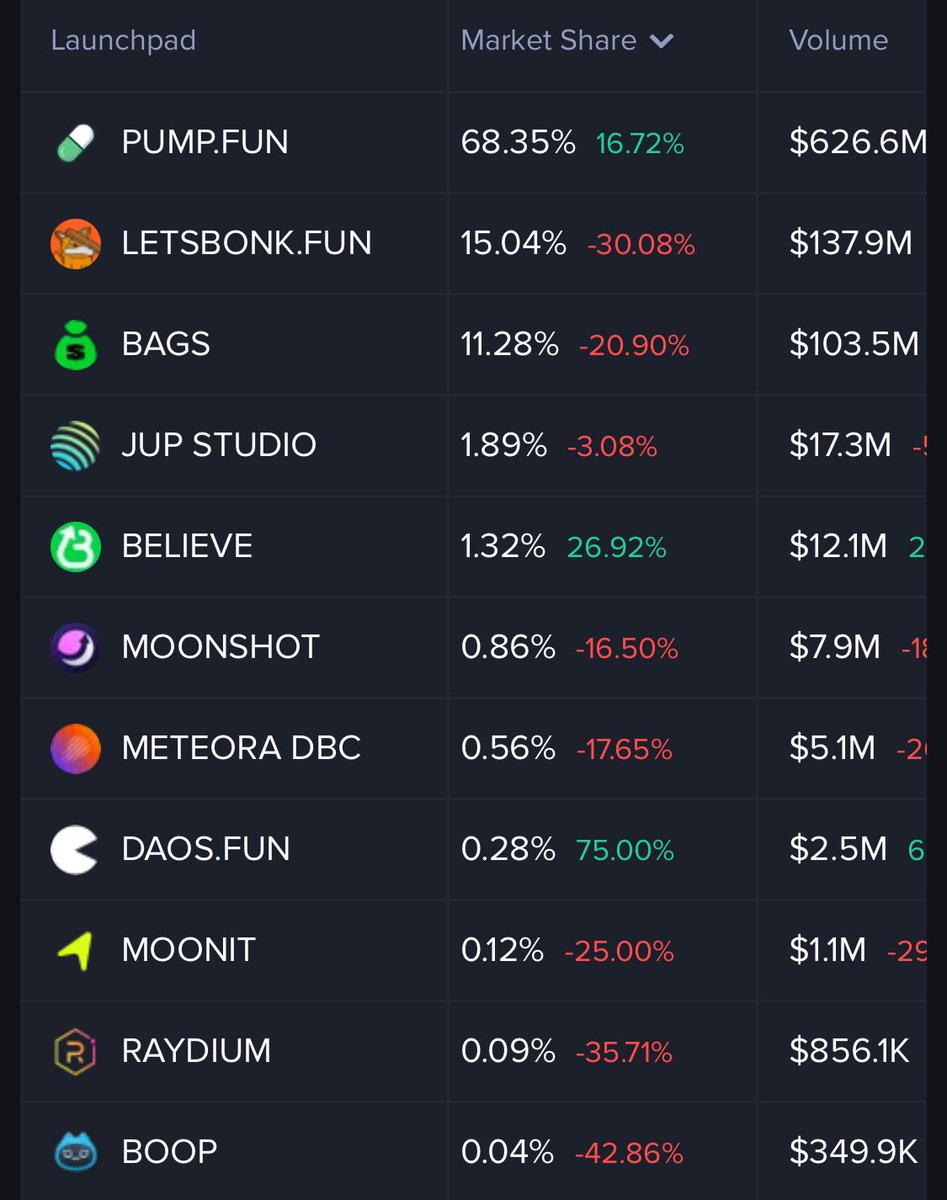The height and width of the screenshot is (1200, 947).
Task: Click the BOOP blue cat icon
Action: pos(76,1151)
